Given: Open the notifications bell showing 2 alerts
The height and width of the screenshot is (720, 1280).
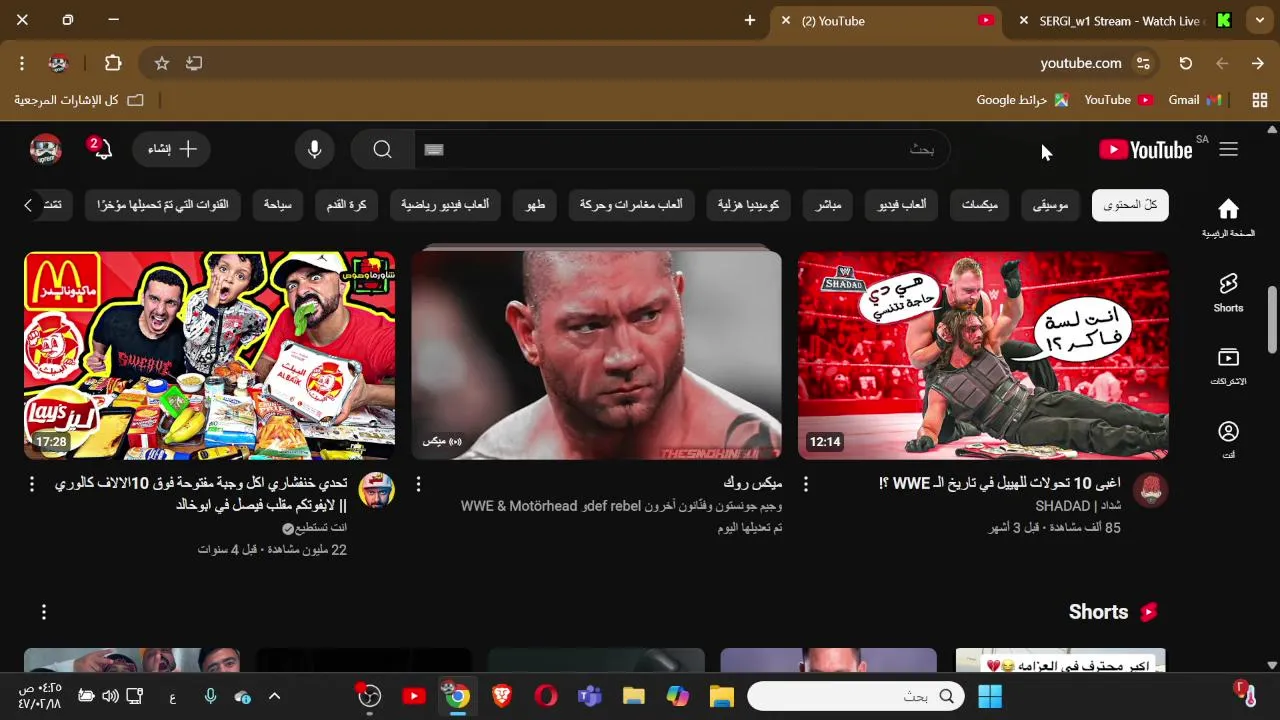Looking at the screenshot, I should [99, 149].
